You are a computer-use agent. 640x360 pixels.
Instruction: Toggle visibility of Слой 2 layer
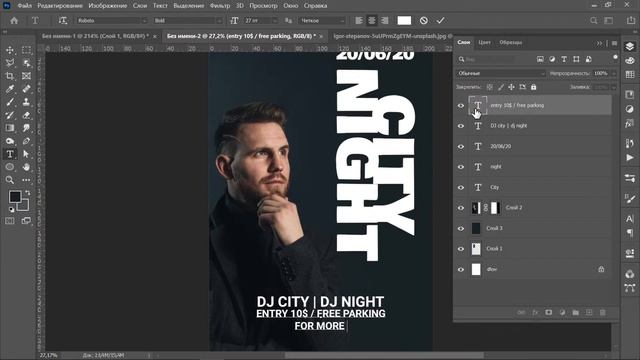[x=461, y=208]
